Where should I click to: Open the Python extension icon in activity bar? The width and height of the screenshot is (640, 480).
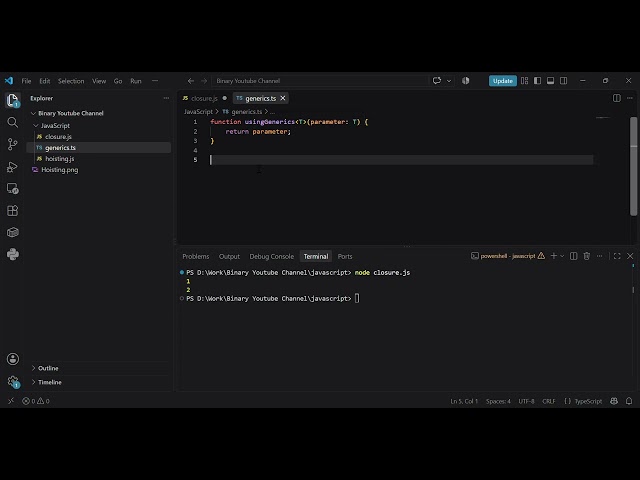(x=13, y=254)
